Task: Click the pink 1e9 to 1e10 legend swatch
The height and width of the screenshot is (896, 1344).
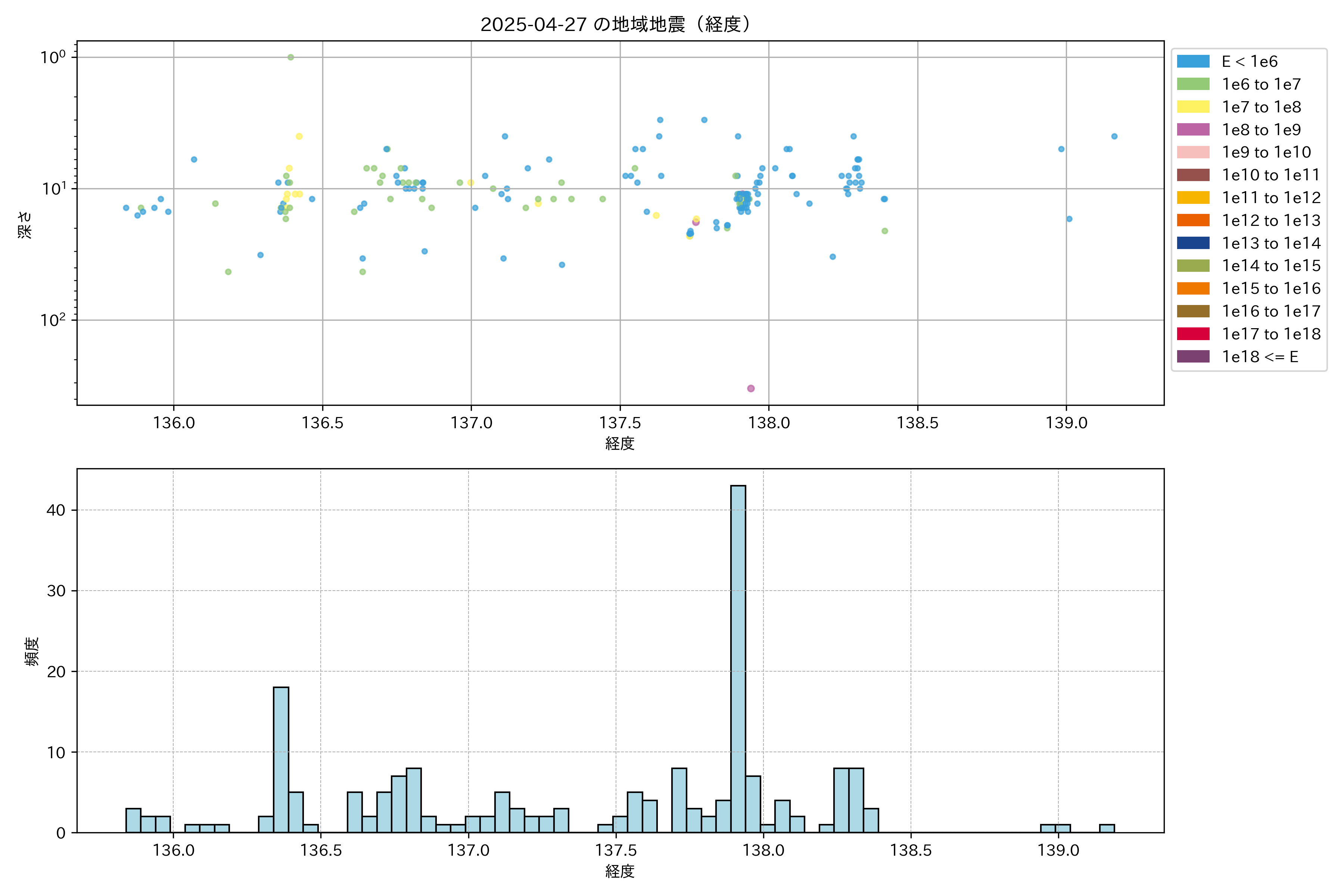Action: (1192, 153)
